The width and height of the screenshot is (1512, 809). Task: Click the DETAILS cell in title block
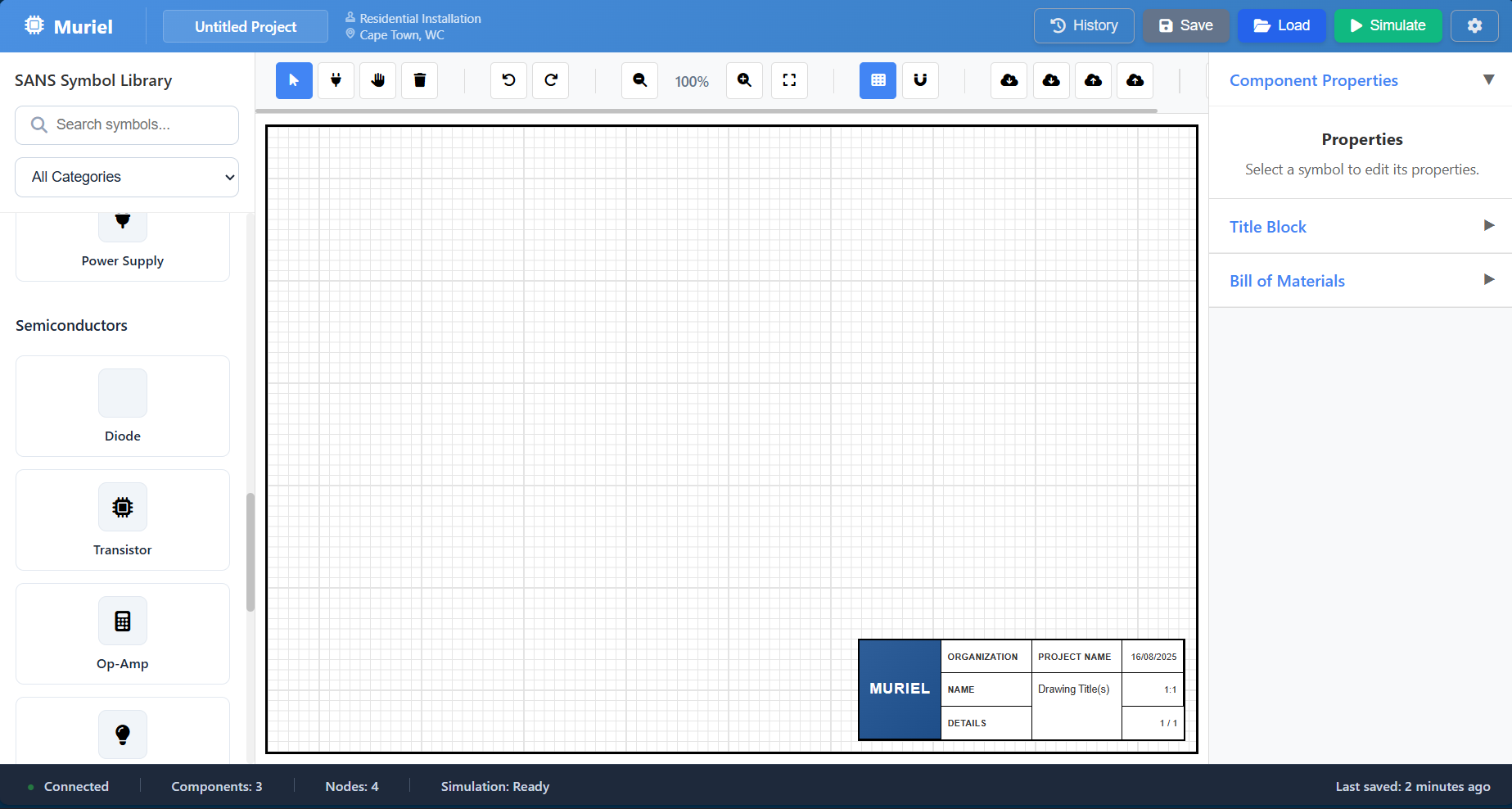(986, 723)
